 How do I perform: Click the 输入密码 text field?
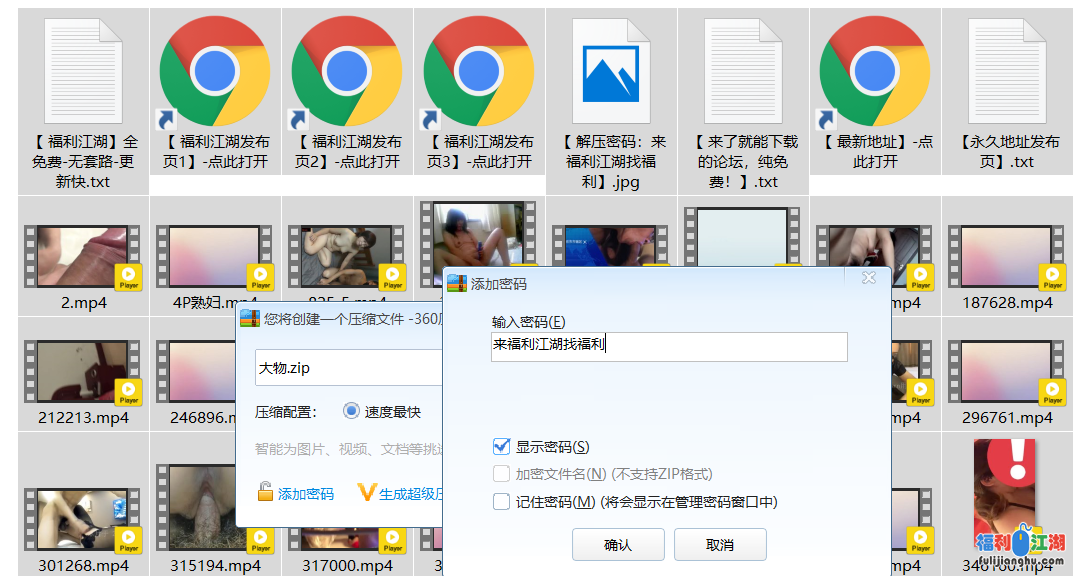point(668,346)
